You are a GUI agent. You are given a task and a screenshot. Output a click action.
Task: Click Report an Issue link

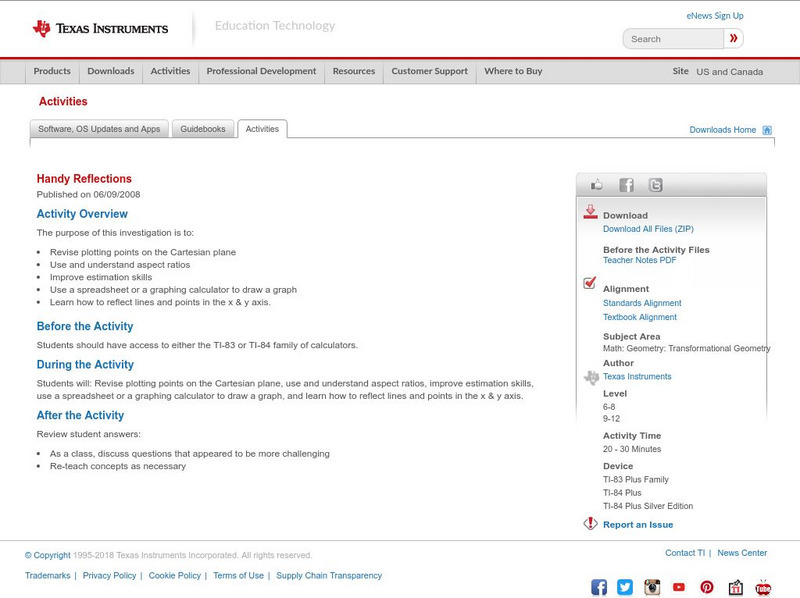(x=638, y=525)
